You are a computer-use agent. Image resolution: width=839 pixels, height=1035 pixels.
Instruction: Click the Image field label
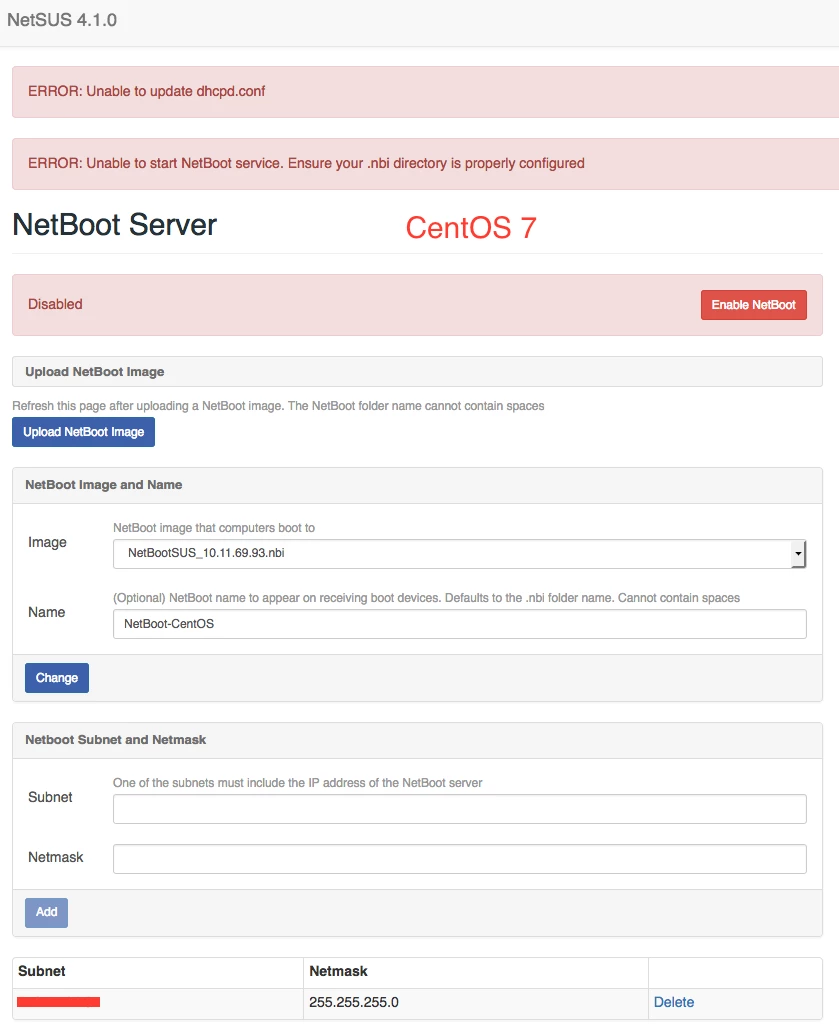(47, 542)
